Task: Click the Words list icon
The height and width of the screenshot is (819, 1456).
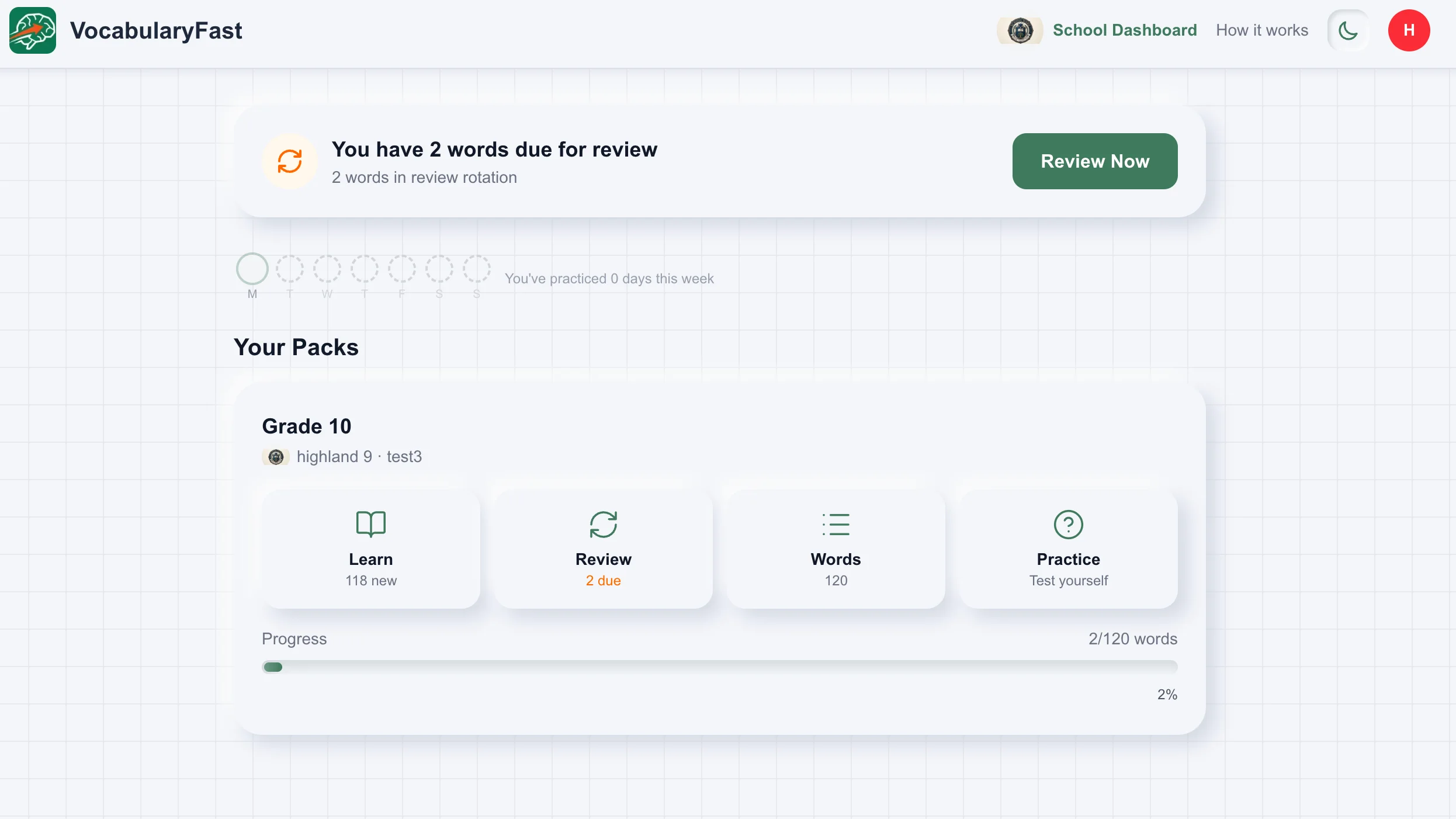Action: 835,524
